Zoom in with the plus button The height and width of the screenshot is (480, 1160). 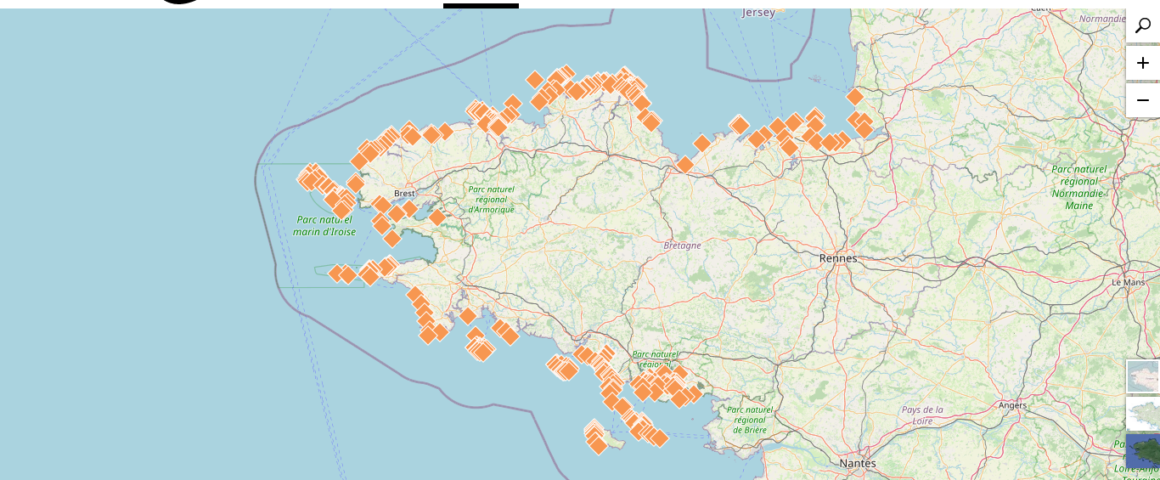pyautogui.click(x=1142, y=63)
